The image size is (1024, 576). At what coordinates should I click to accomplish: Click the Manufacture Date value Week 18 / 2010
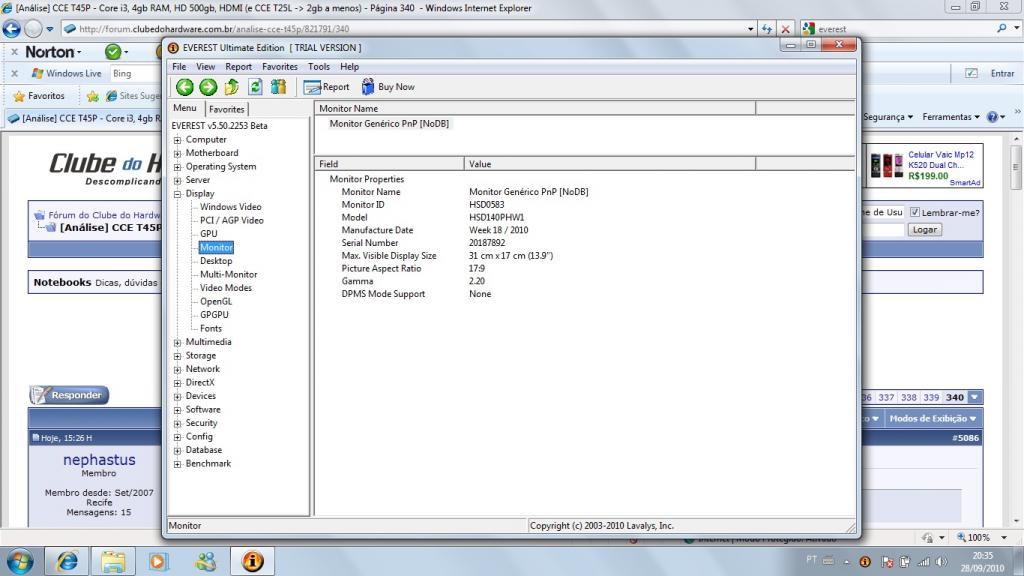click(x=498, y=230)
